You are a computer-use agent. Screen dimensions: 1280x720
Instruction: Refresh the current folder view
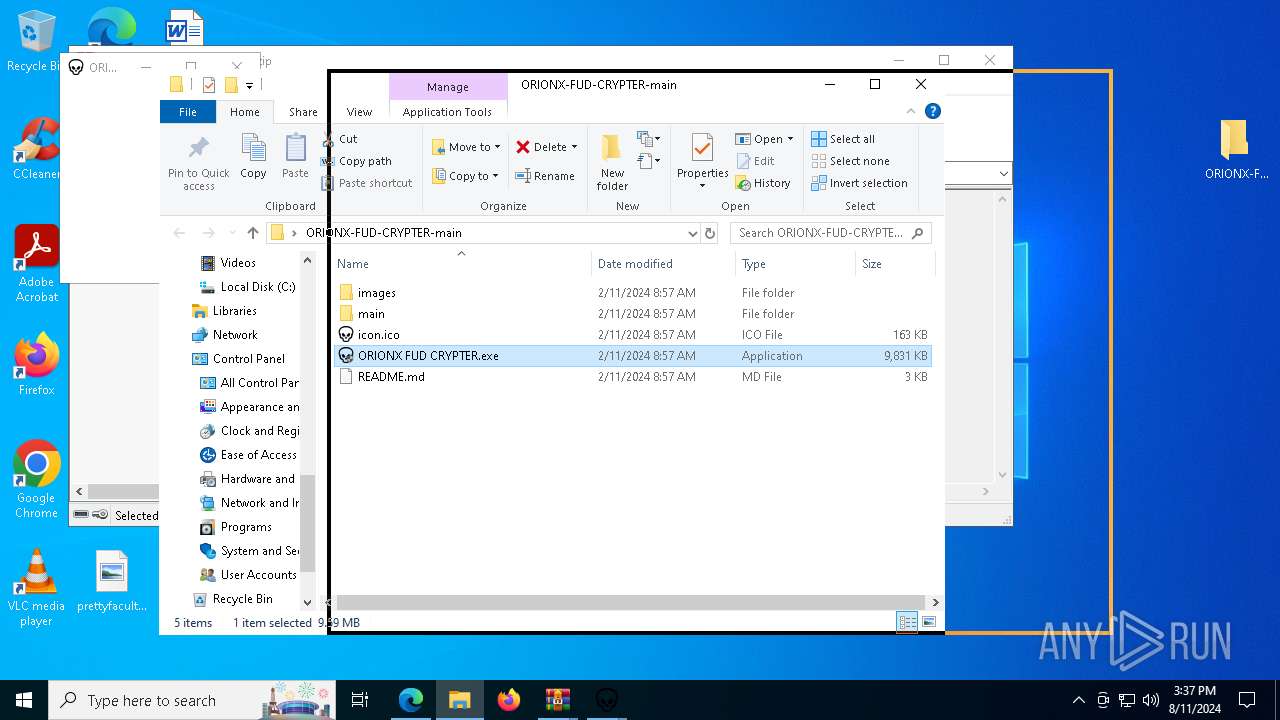(710, 233)
